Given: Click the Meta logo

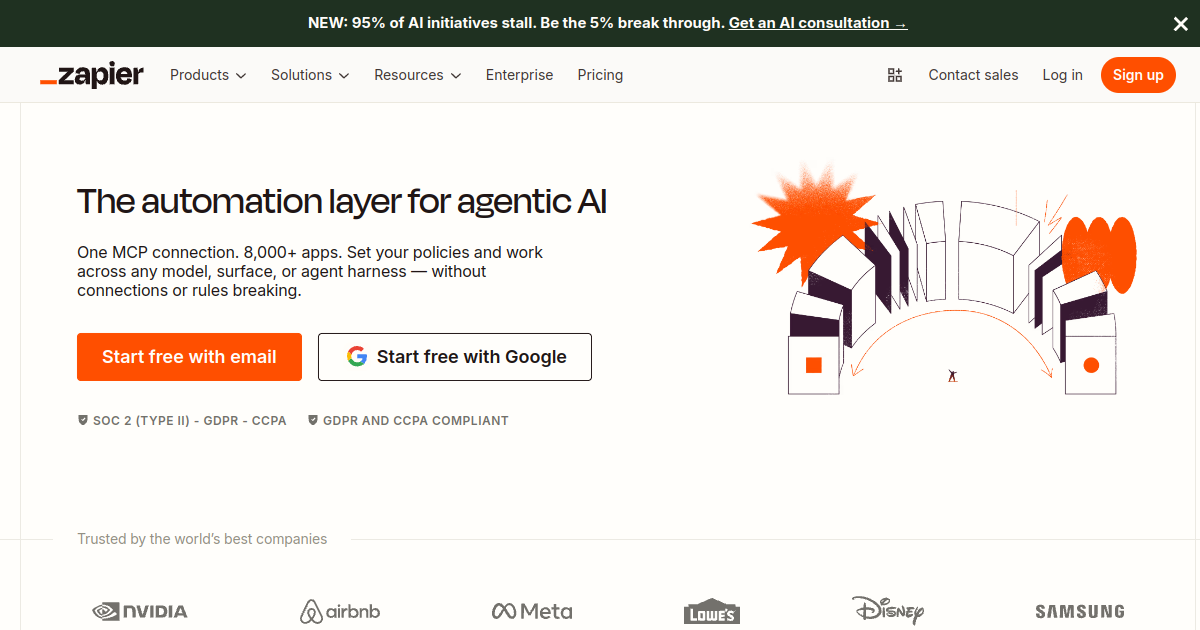Looking at the screenshot, I should point(532,611).
